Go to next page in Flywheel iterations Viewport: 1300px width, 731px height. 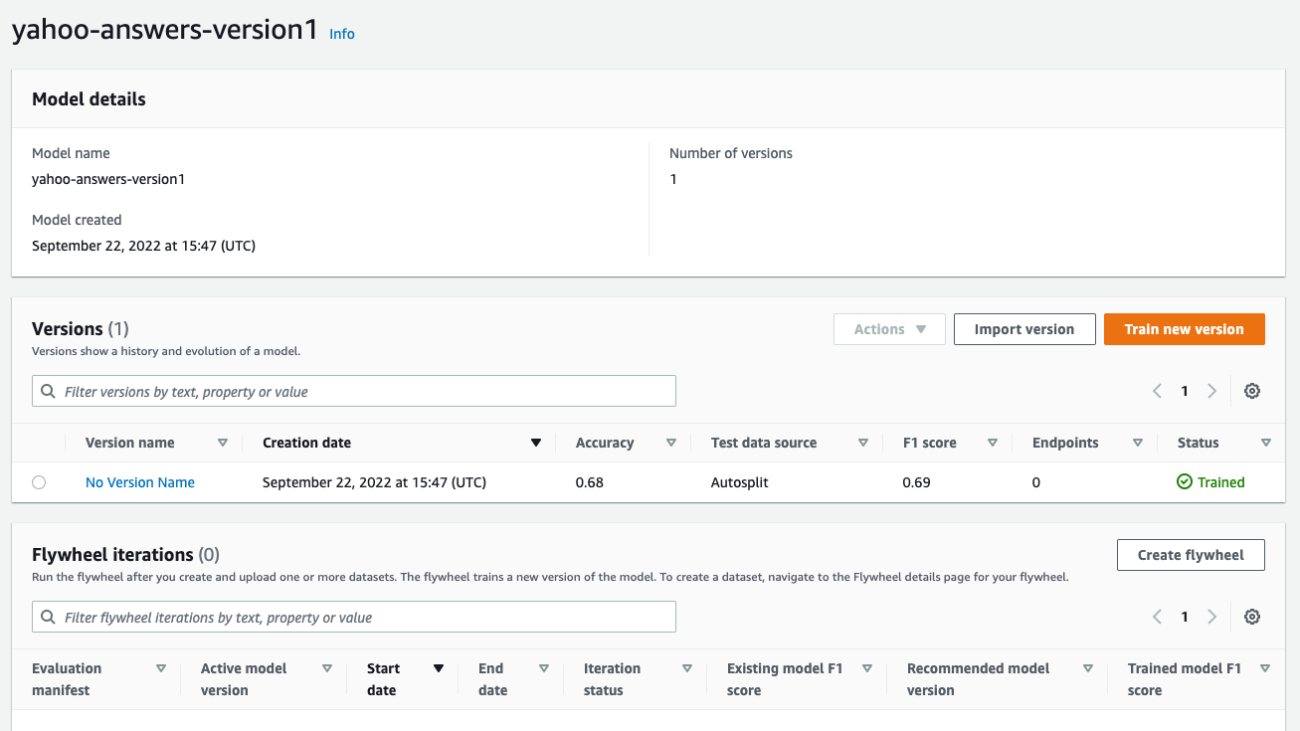(1212, 617)
